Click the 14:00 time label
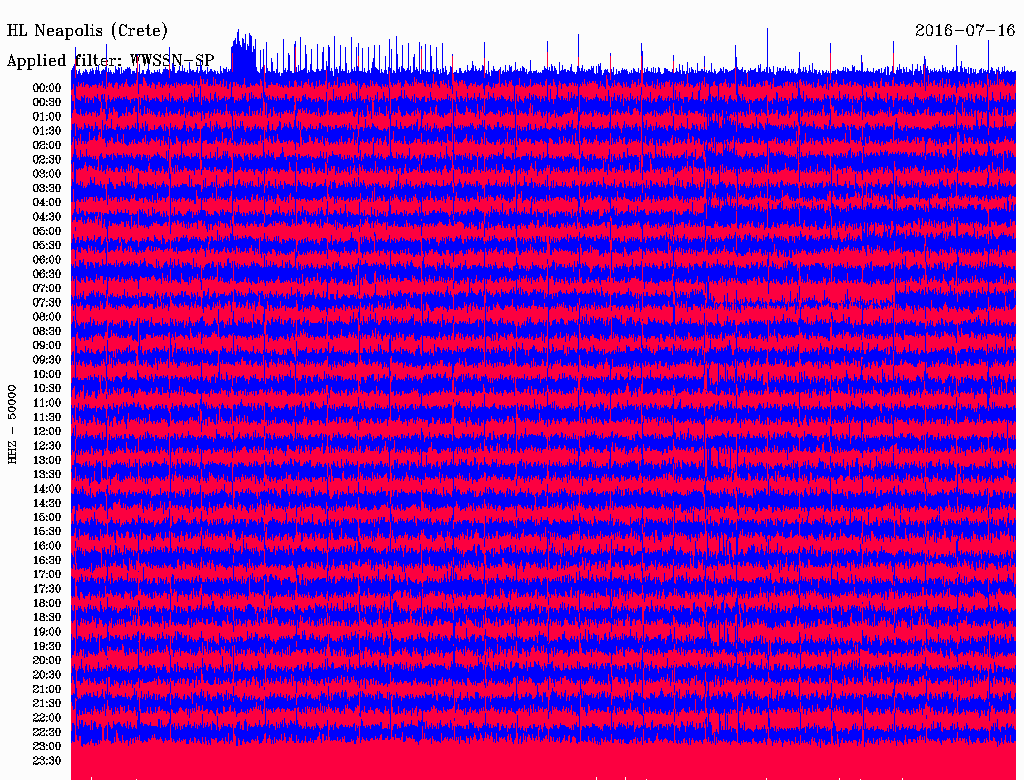This screenshot has height=780, width=1024. point(47,489)
